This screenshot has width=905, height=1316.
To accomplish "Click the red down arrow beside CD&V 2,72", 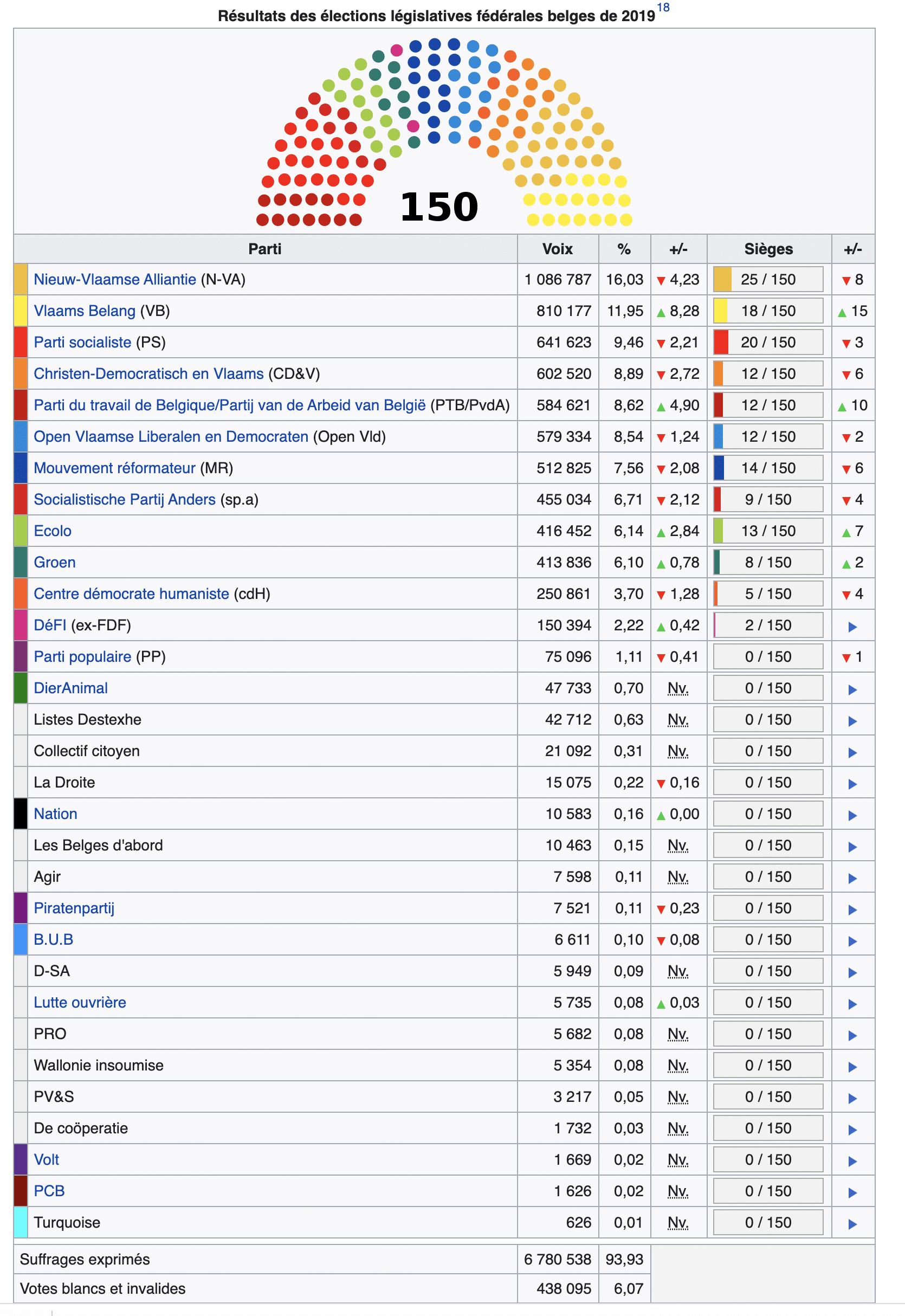I will click(661, 375).
